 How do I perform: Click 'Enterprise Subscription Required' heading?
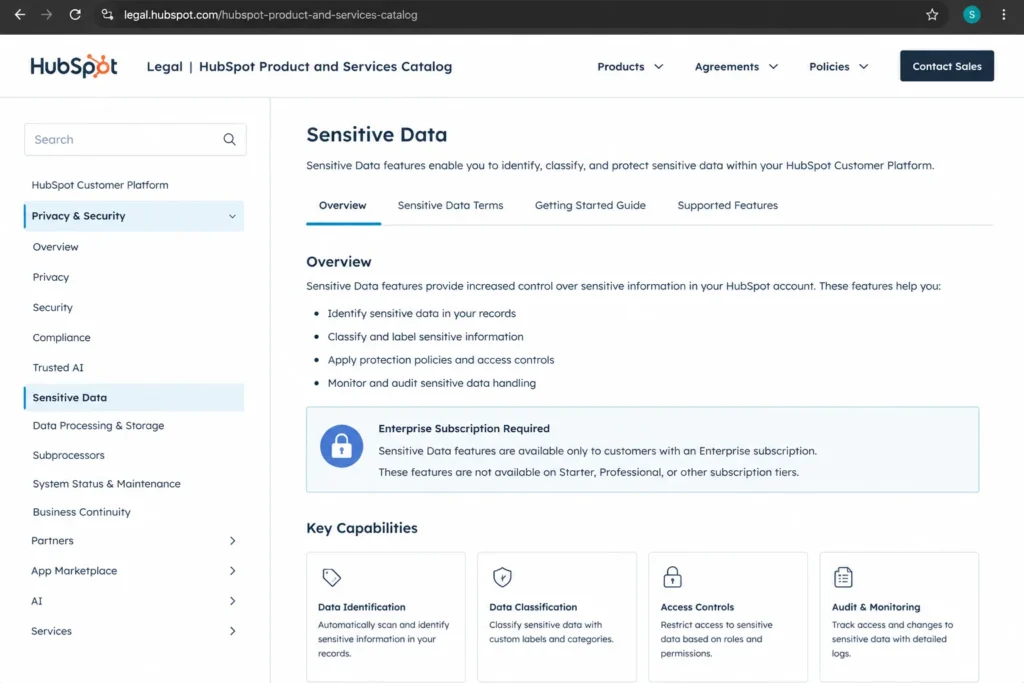(x=464, y=428)
